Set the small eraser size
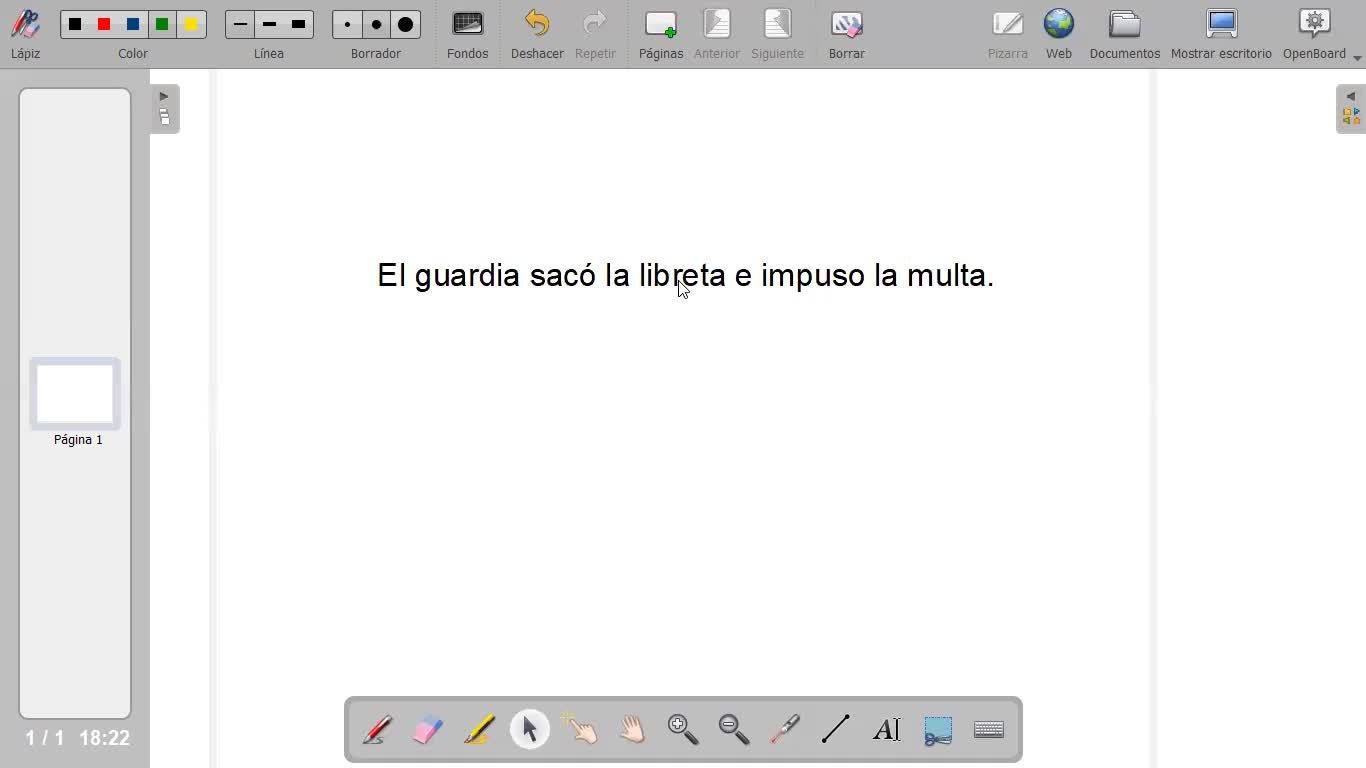Viewport: 1366px width, 768px height. 347,24
